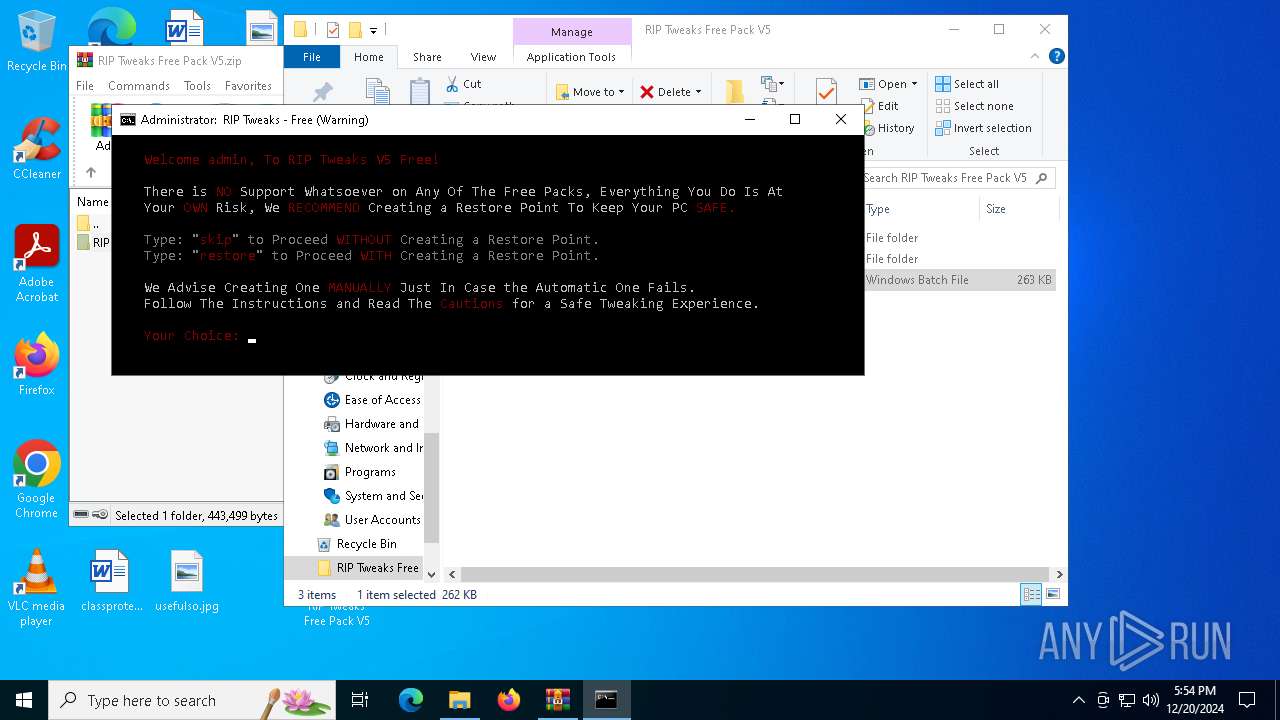Open VLC media player shortcut
Screen dimensions: 1280x720
(37, 588)
